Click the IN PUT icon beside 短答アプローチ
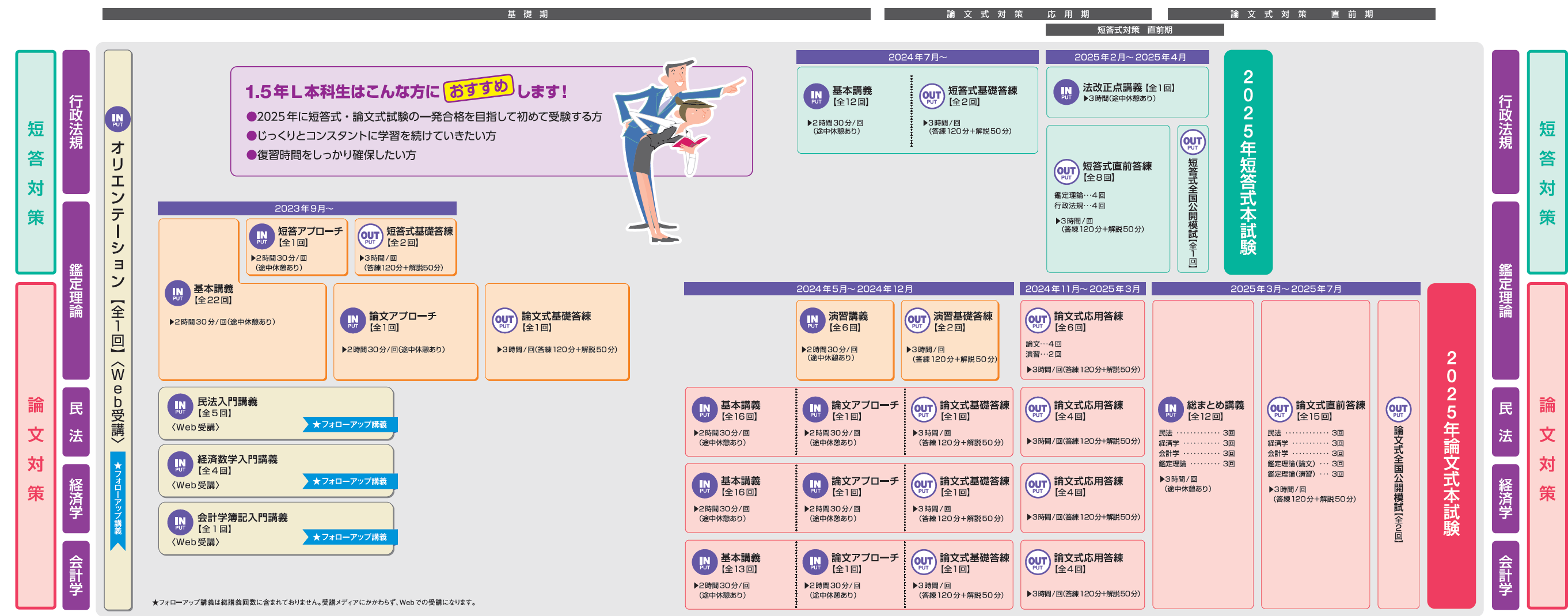Screen dimensions: 1568x616 (262, 236)
